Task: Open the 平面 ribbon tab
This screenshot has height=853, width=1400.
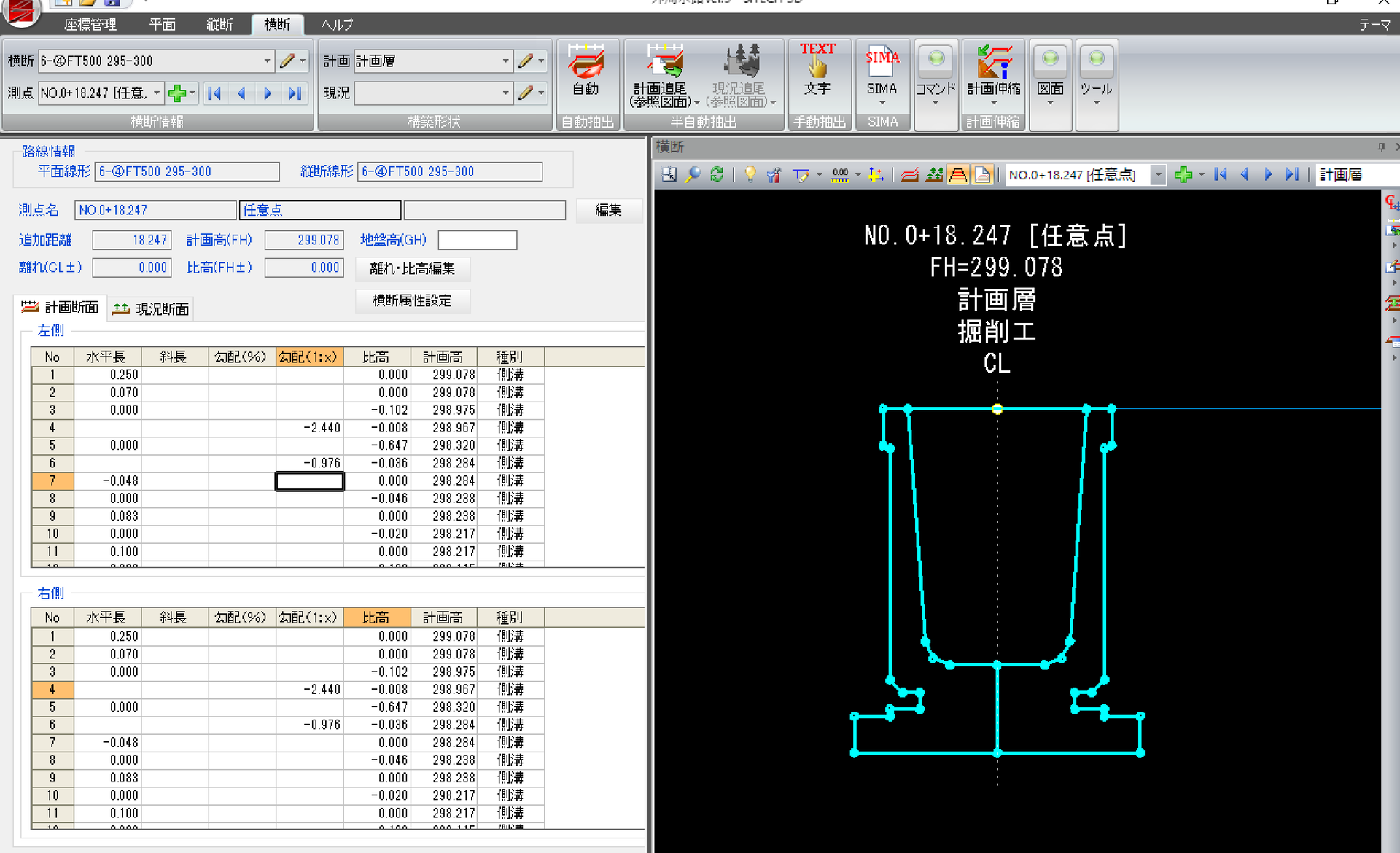Action: [x=163, y=25]
